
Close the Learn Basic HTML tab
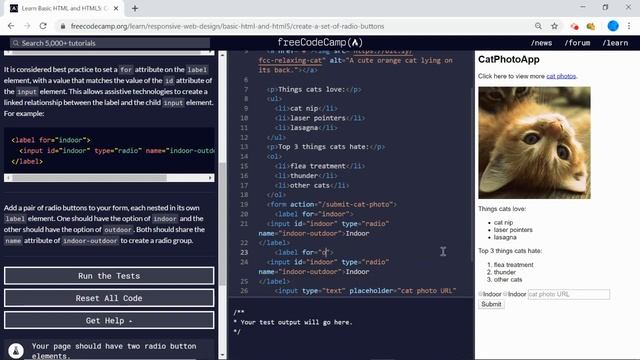click(x=116, y=8)
